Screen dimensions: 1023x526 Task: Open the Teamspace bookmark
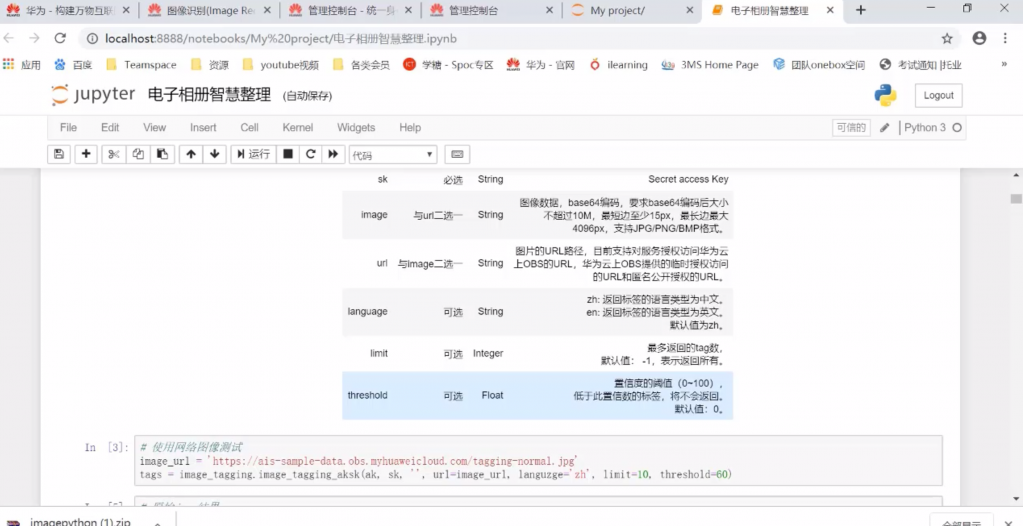(x=150, y=65)
